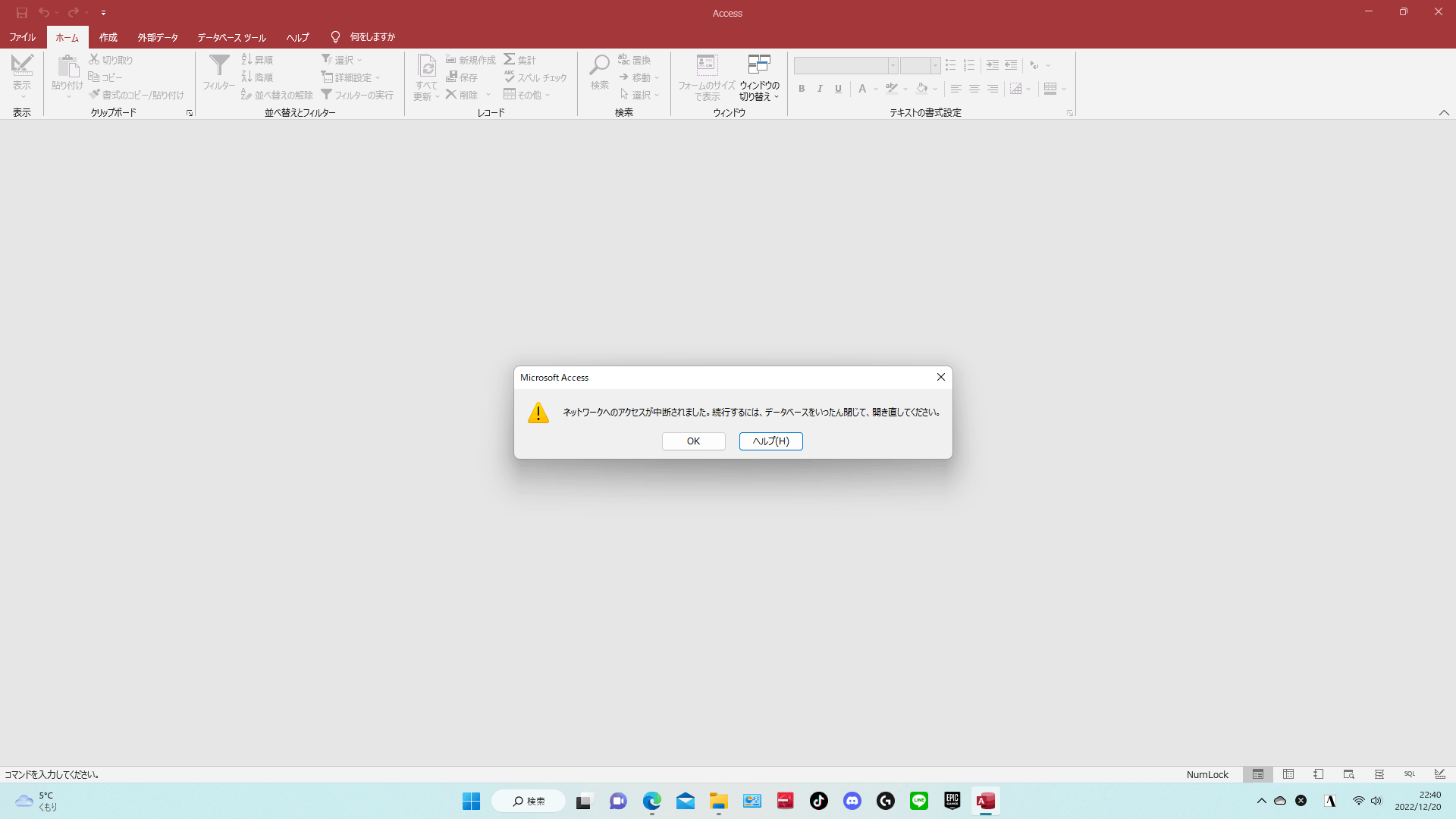The width and height of the screenshot is (1456, 819).
Task: Click 昇順 ascending sort
Action: pos(257,60)
